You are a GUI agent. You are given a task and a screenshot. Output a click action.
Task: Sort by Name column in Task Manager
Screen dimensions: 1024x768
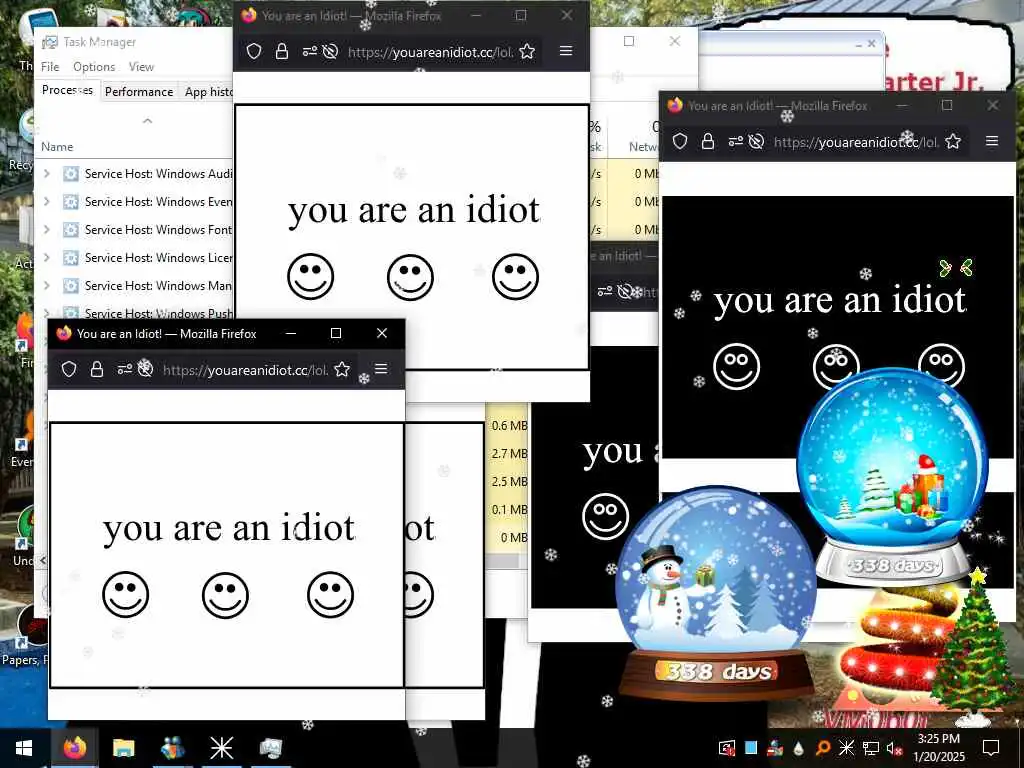57,147
